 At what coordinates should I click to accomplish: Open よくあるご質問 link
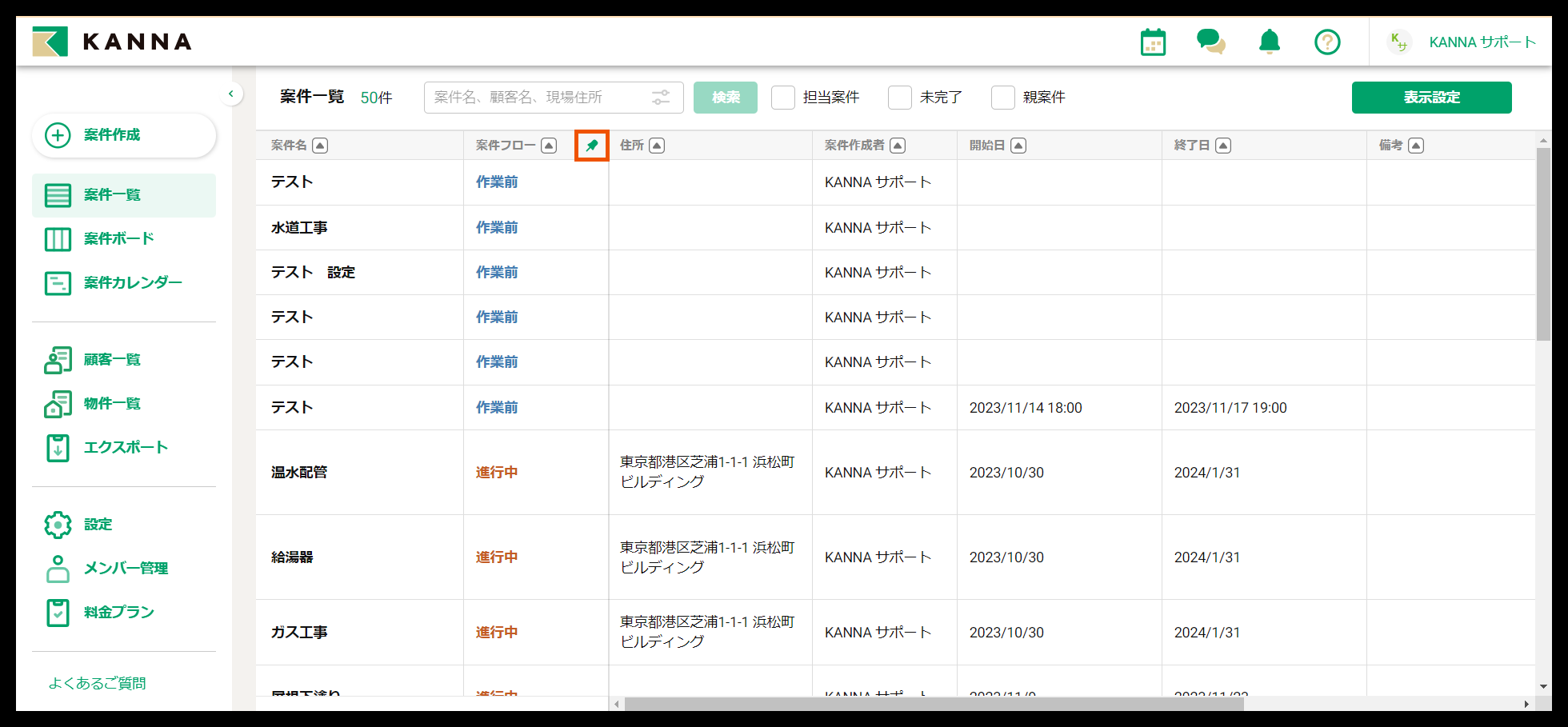pos(98,683)
